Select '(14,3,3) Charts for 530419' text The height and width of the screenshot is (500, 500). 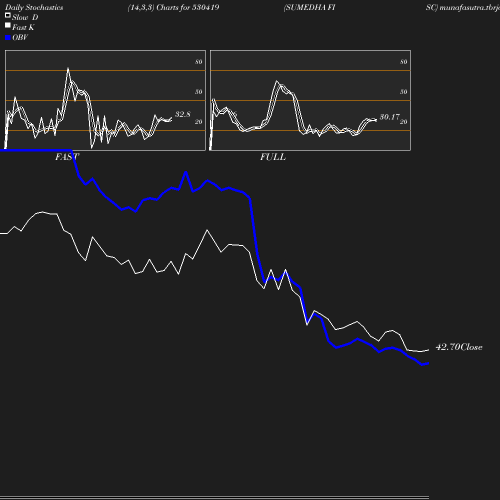(x=173, y=8)
